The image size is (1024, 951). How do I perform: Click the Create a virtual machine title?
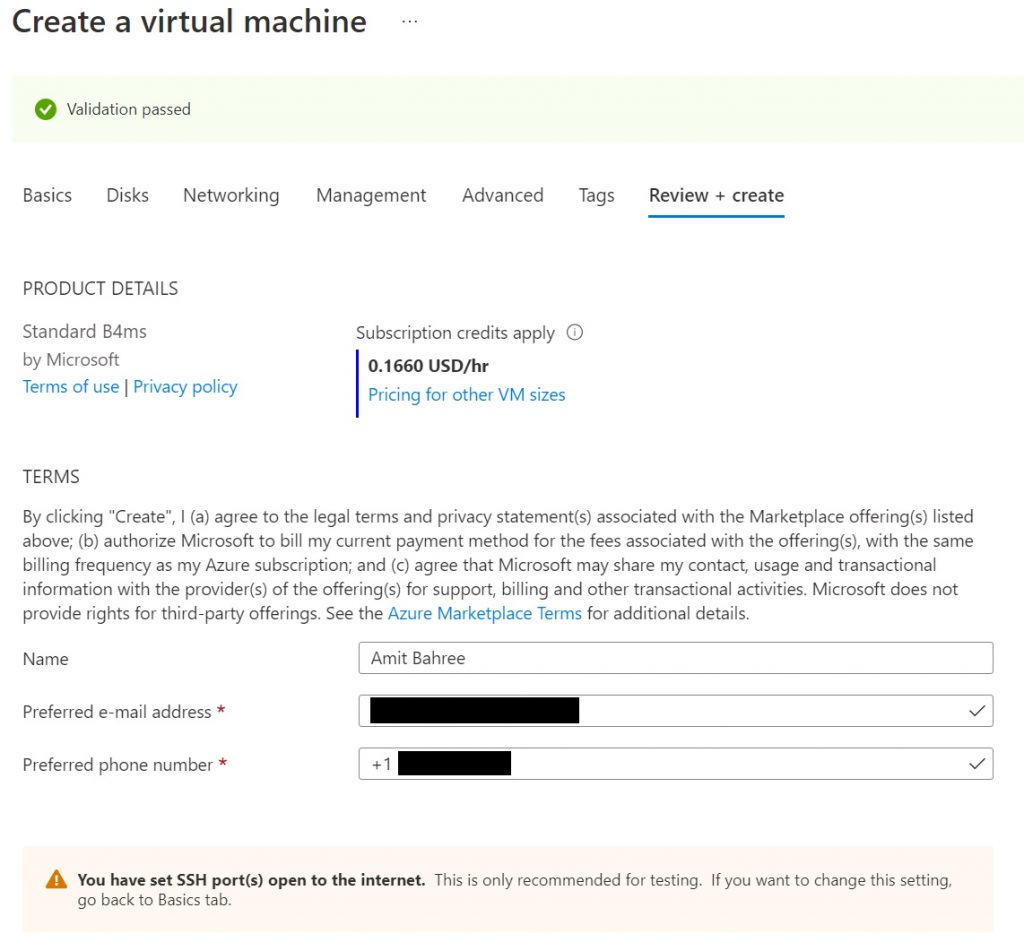tap(189, 22)
